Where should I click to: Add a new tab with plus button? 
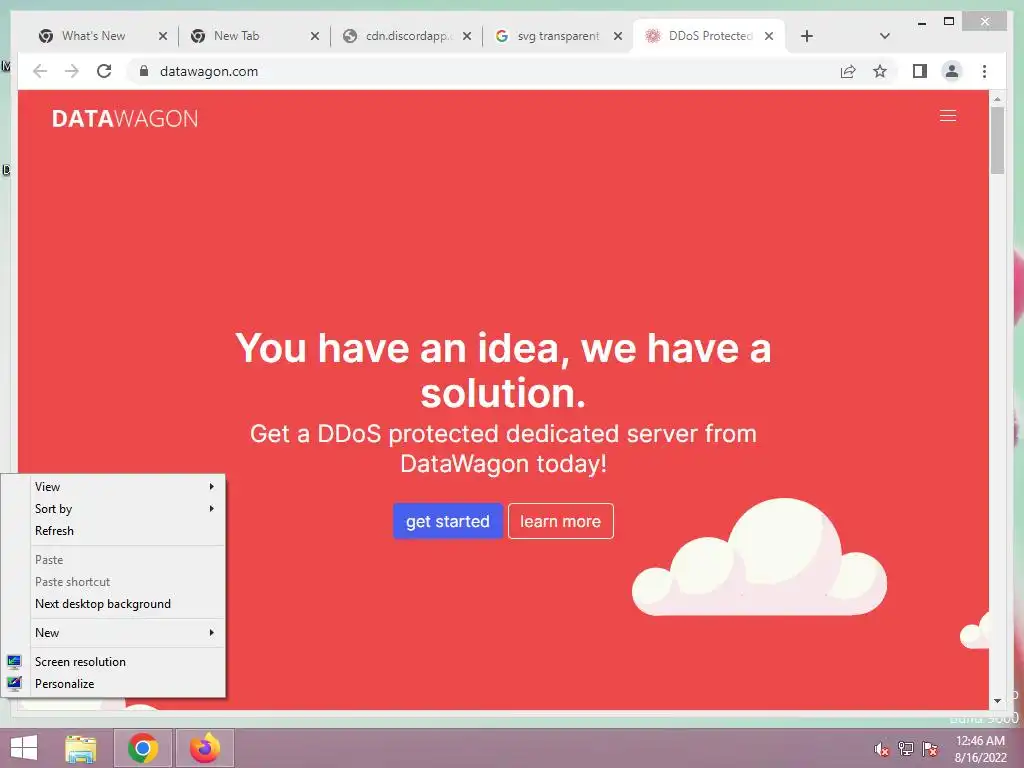click(x=807, y=36)
